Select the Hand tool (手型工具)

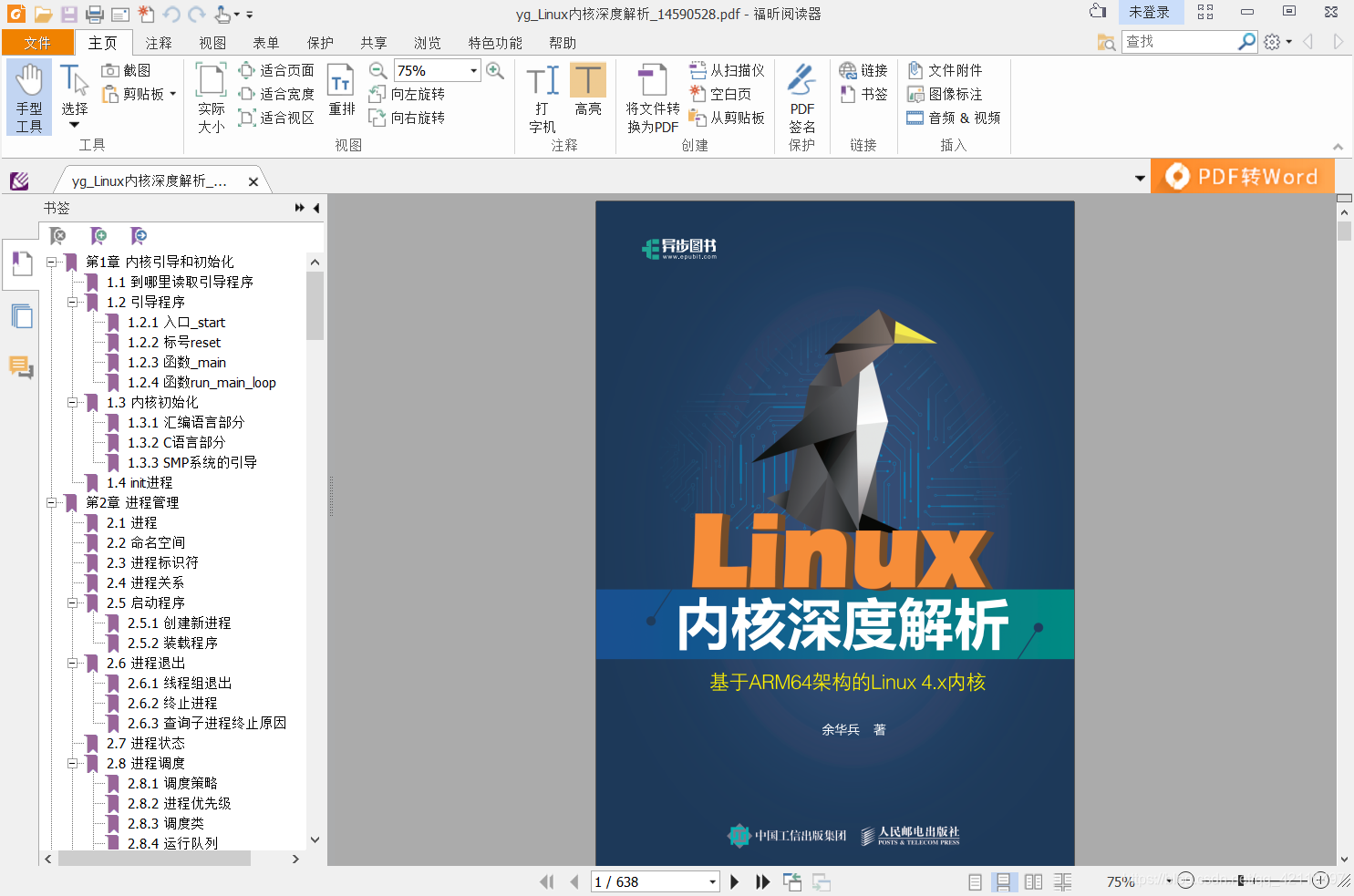pos(29,98)
